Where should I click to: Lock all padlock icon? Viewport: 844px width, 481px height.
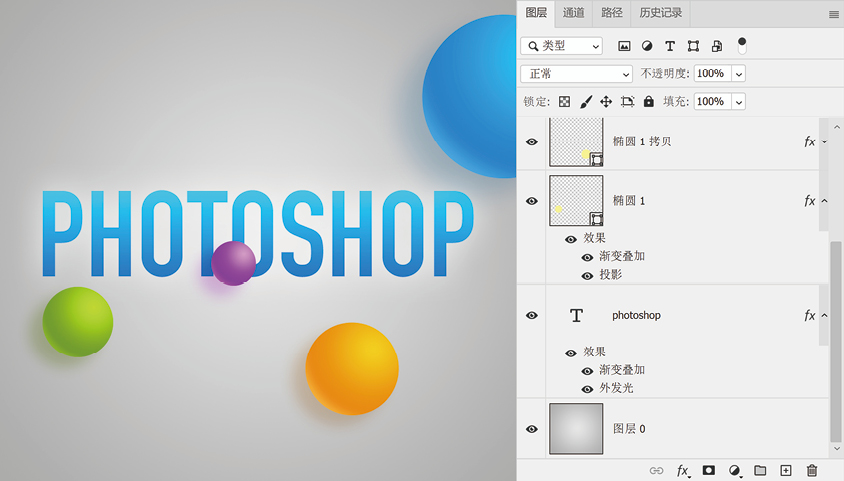(649, 101)
